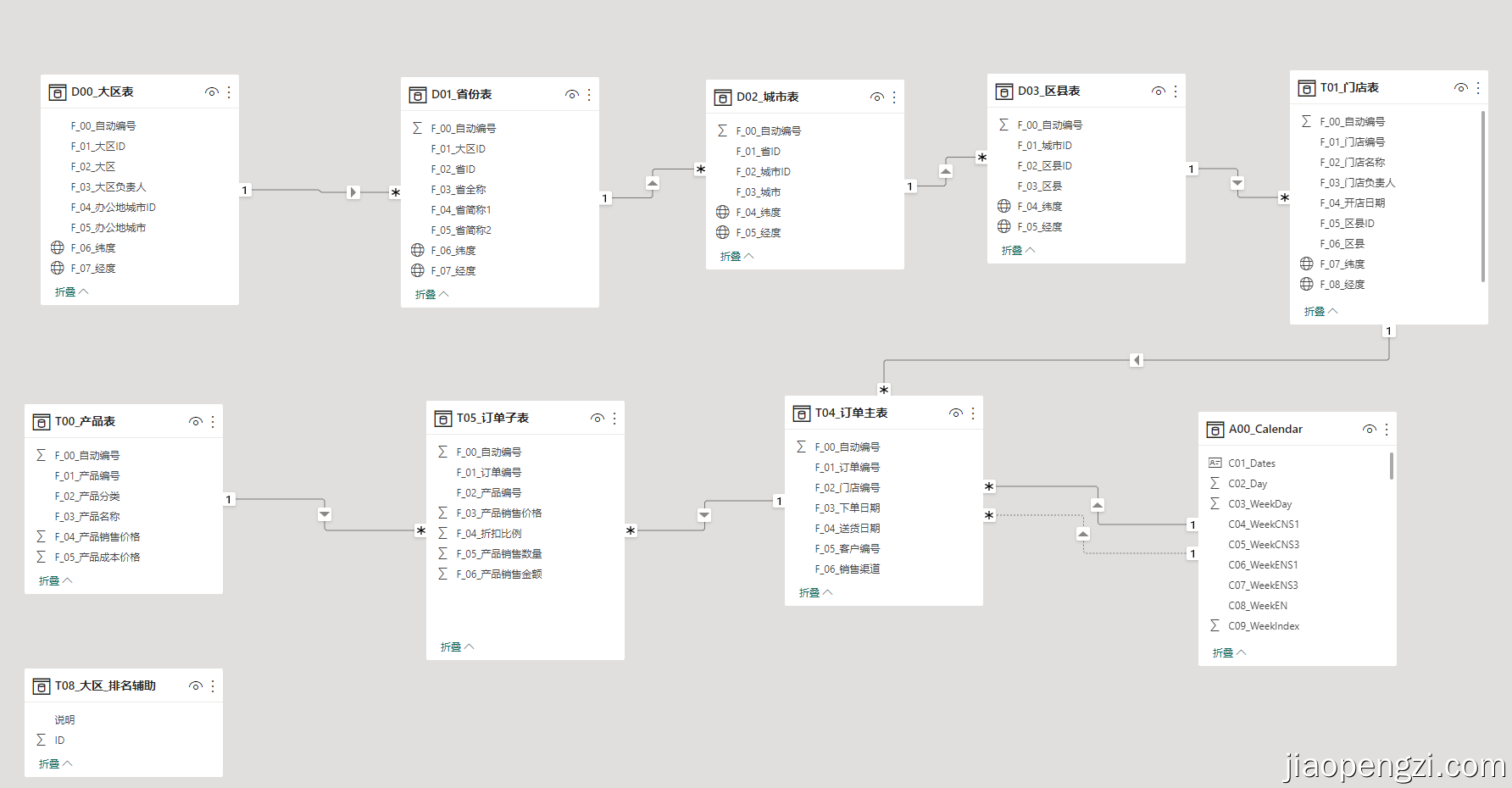The height and width of the screenshot is (788, 1512).
Task: Select relationship arrow between D00_大区表 and D01_省份表
Action: pos(353,192)
